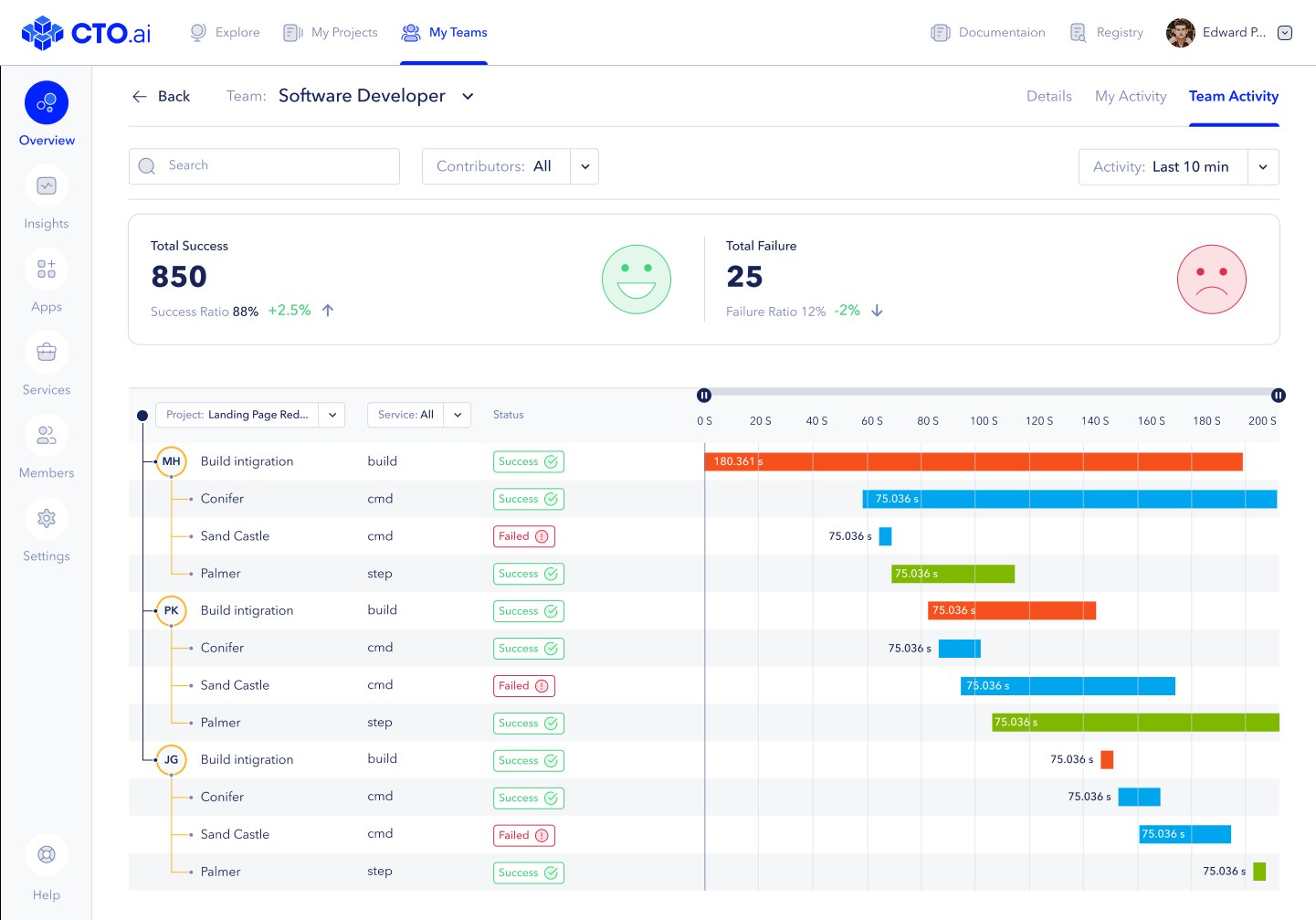Screen dimensions: 1316x920
Task: Open the Members sidebar icon
Action: [47, 436]
